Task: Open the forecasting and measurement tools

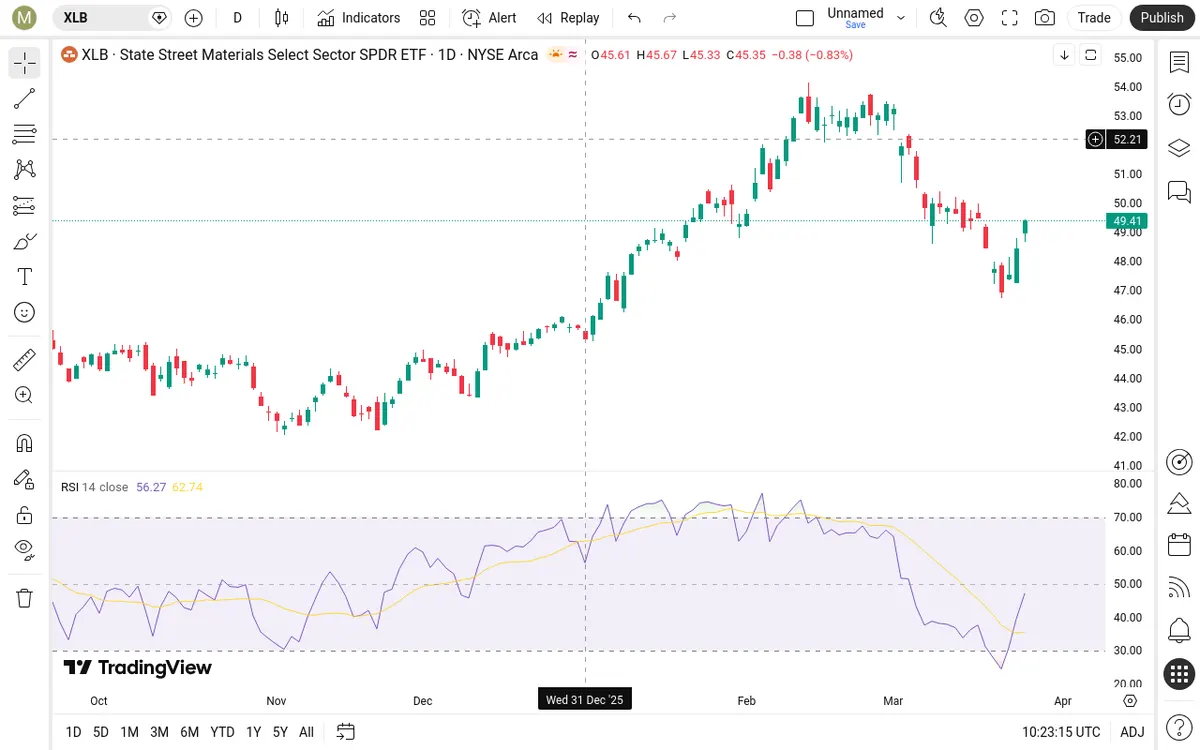Action: pos(25,206)
